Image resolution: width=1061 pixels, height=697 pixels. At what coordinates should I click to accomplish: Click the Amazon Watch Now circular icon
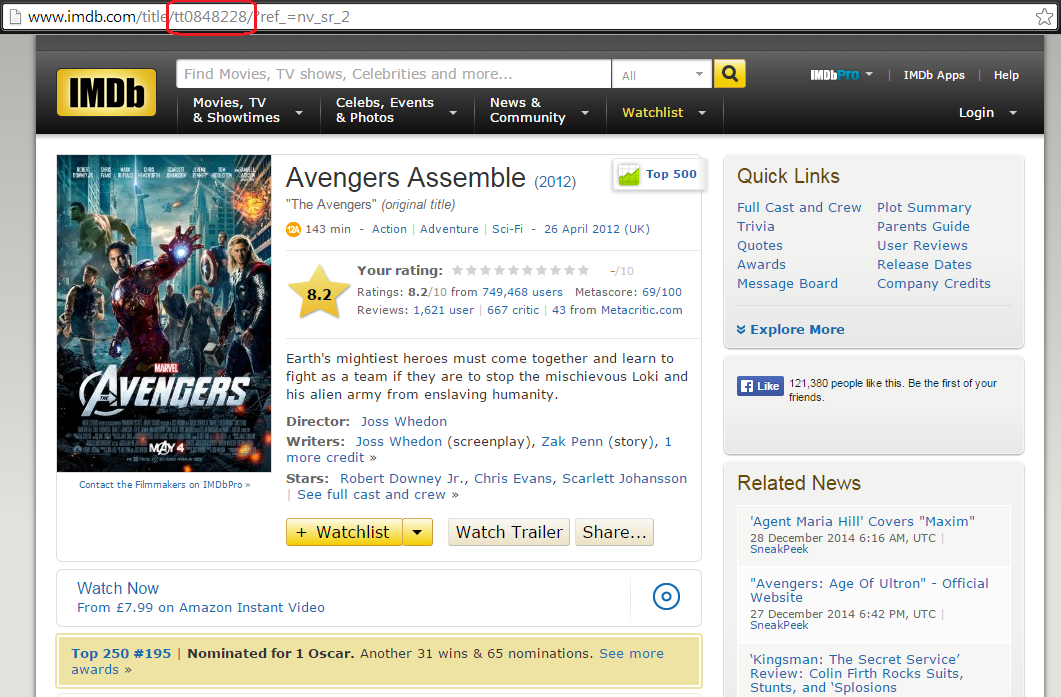(666, 596)
